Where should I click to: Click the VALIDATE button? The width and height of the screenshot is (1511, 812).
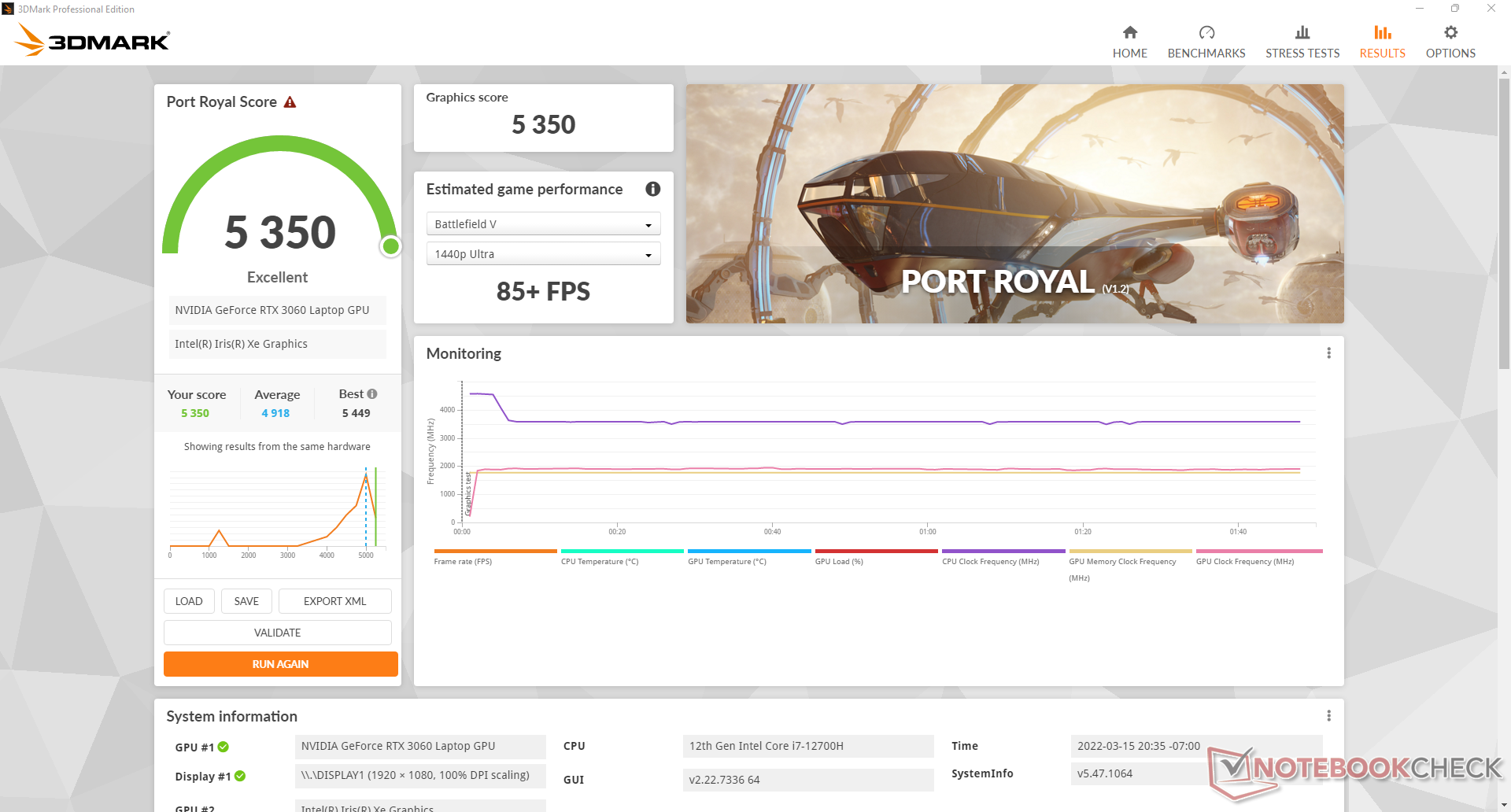(277, 633)
